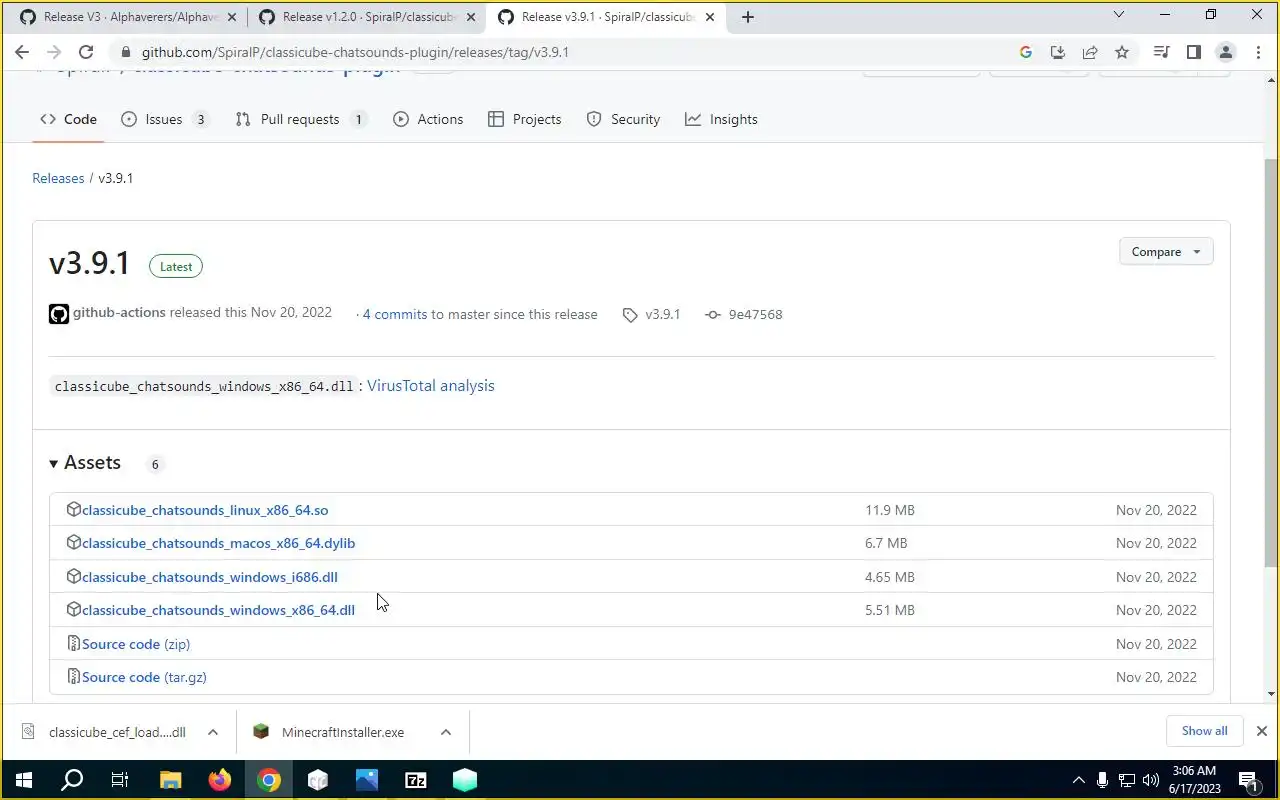1280x800 pixels.
Task: Reload the current GitHub page
Action: pyautogui.click(x=86, y=52)
